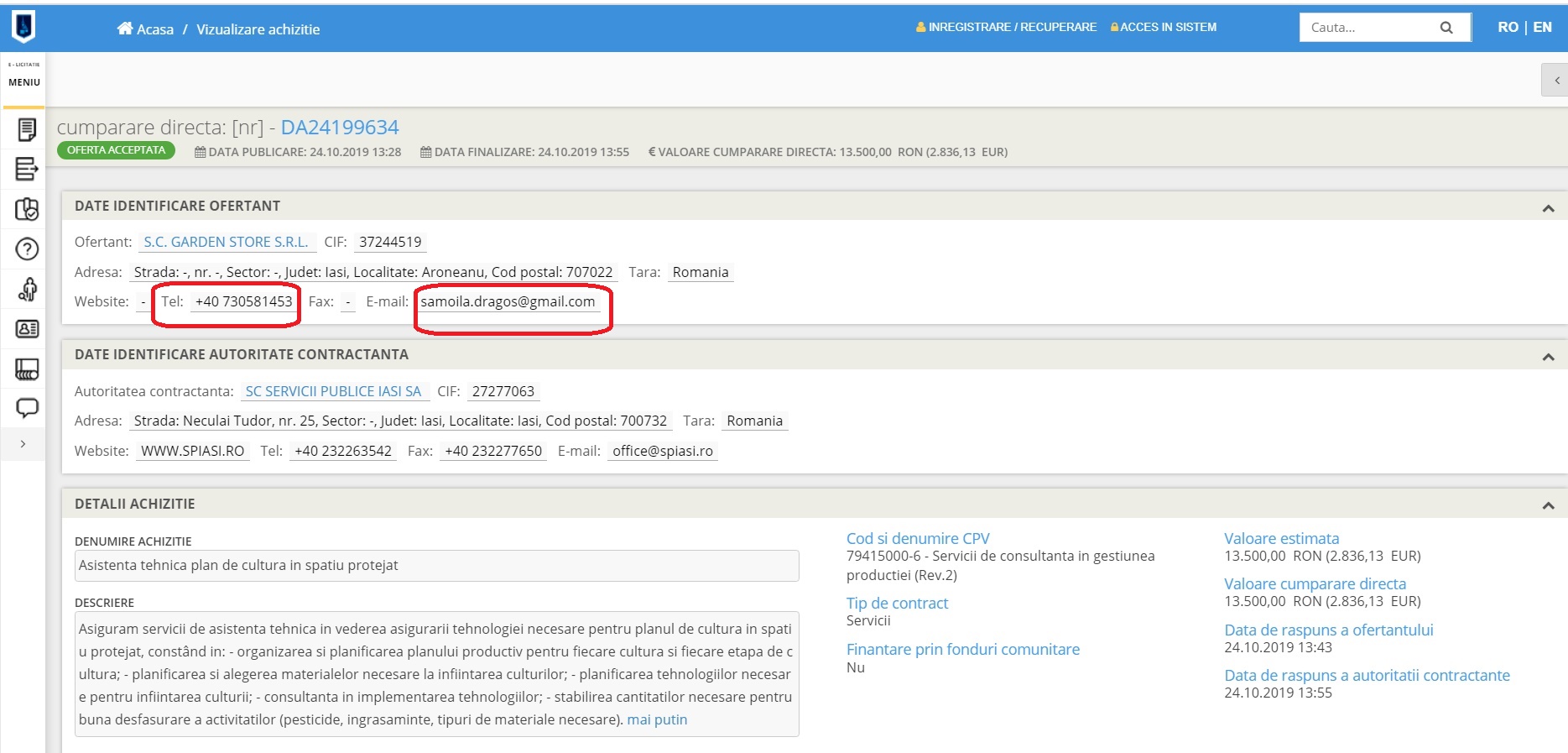Click the email samoila.dragos@gmail.com
Viewport: 1568px width, 753px height.
[x=508, y=301]
